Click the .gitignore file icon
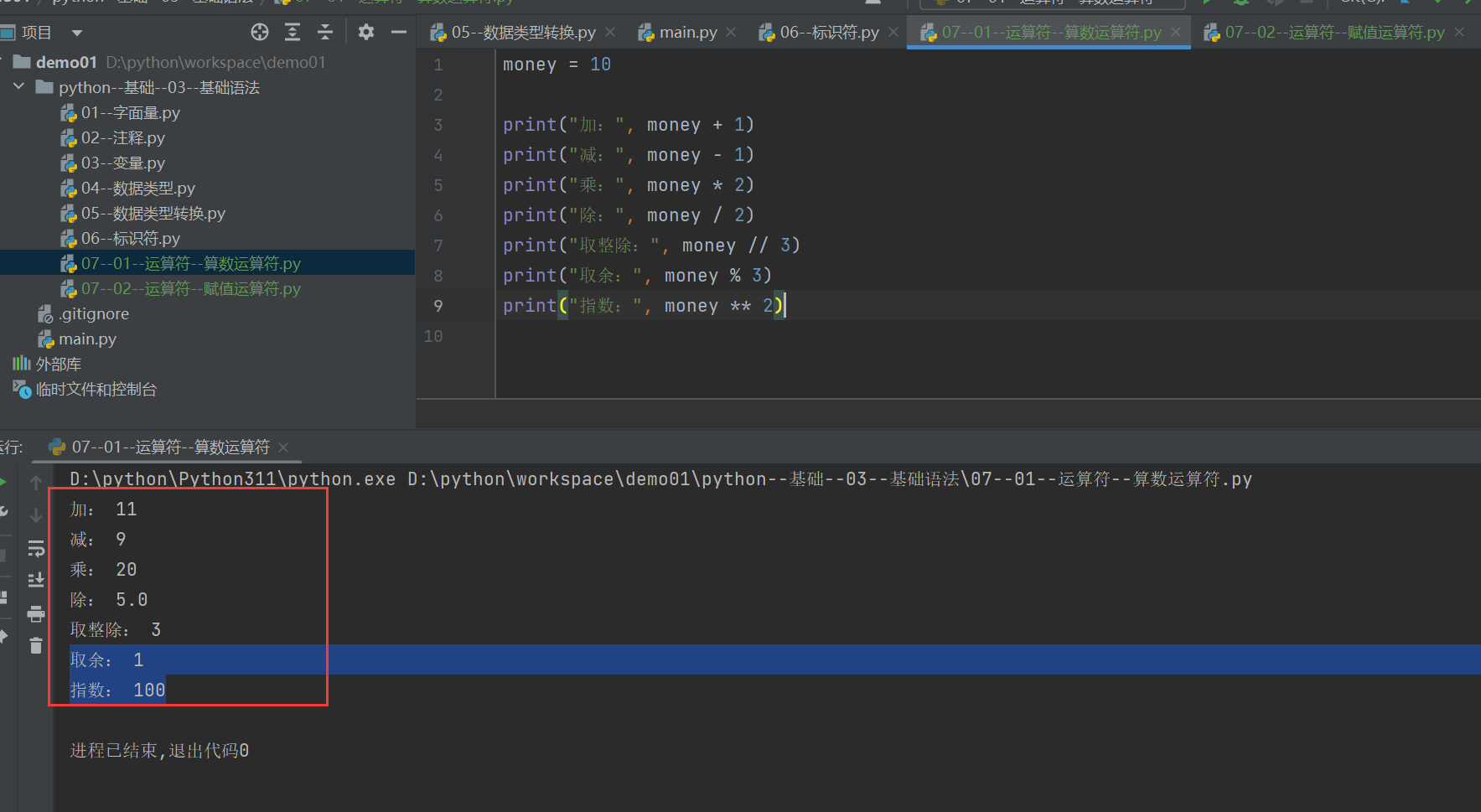 click(x=45, y=314)
